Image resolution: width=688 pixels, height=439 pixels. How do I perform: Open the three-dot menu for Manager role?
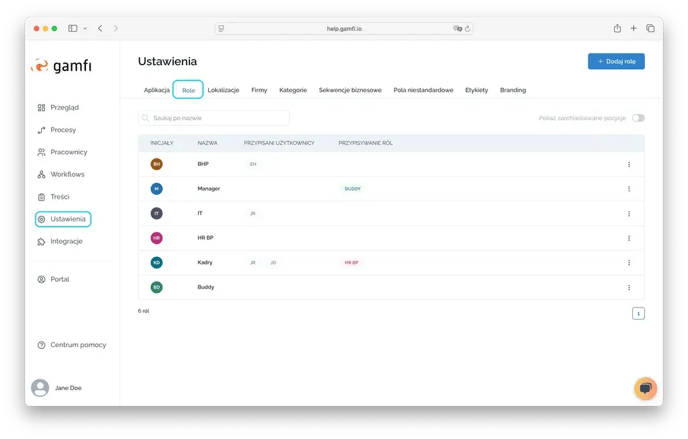coord(629,189)
